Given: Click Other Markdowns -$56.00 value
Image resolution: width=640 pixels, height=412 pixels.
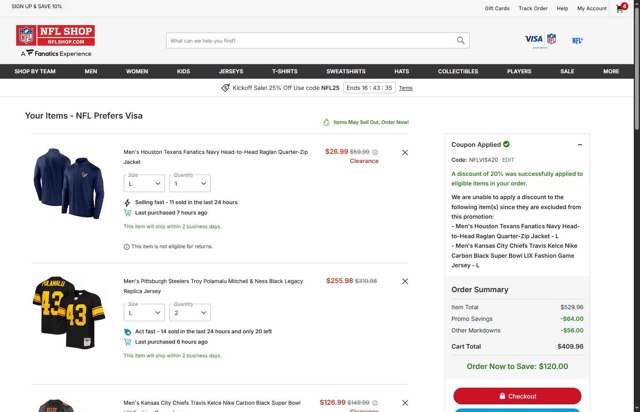Looking at the screenshot, I should [x=571, y=330].
